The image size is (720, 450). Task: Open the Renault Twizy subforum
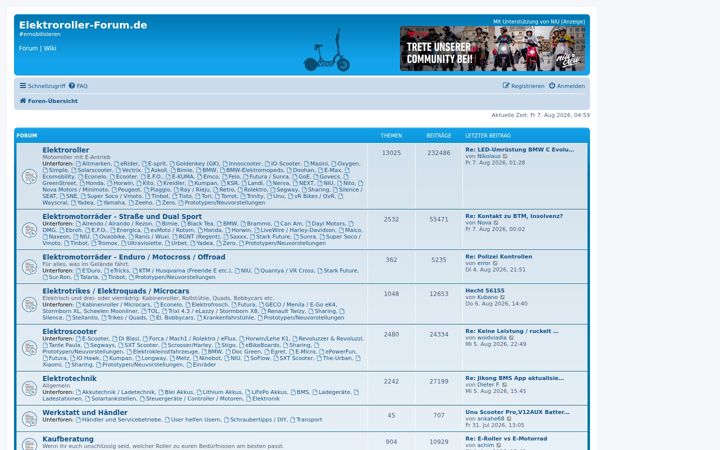coord(286,311)
